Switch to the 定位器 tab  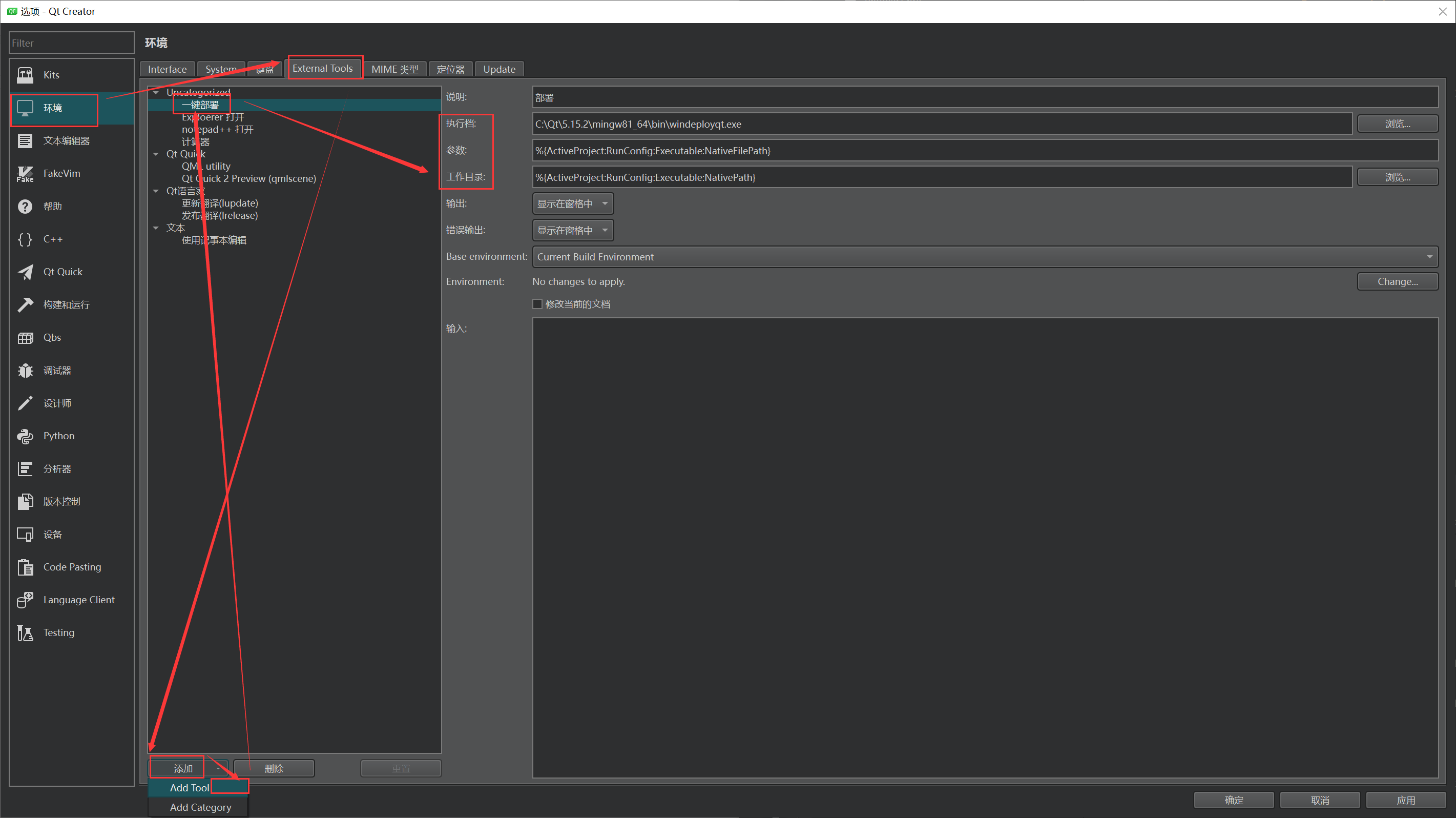pos(450,69)
